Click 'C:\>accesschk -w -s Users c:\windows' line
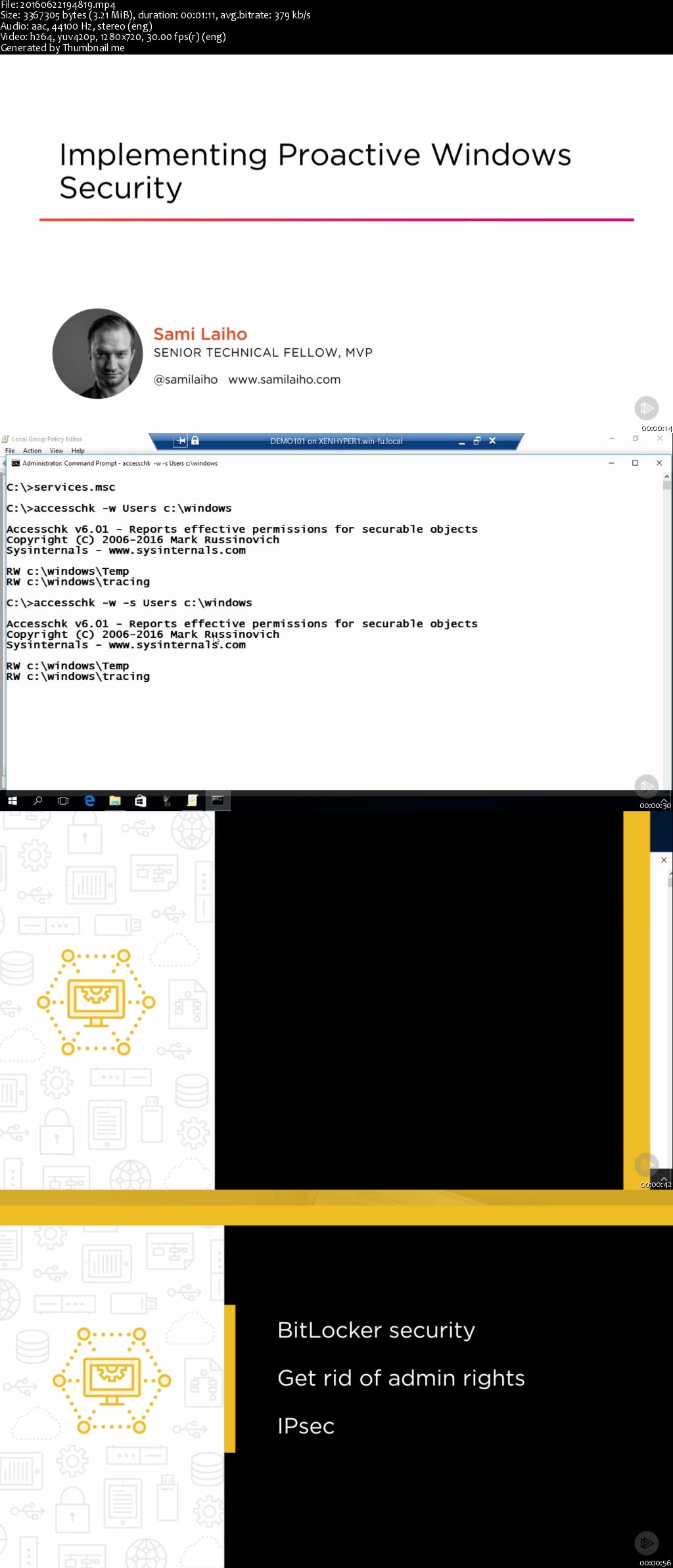 [x=129, y=602]
